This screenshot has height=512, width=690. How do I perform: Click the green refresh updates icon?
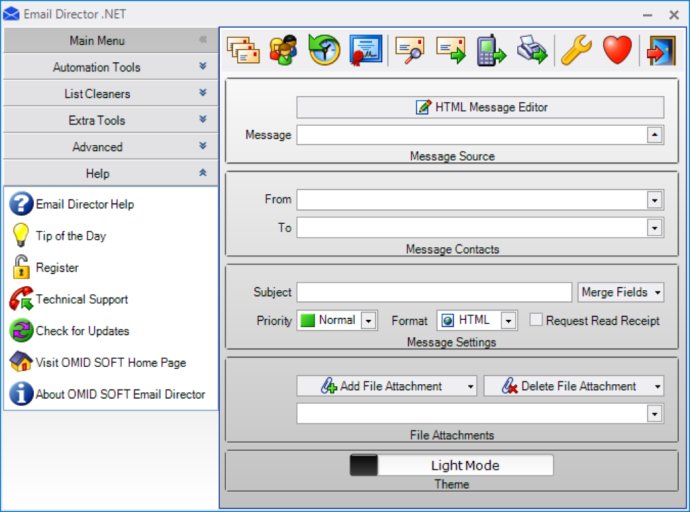click(21, 330)
